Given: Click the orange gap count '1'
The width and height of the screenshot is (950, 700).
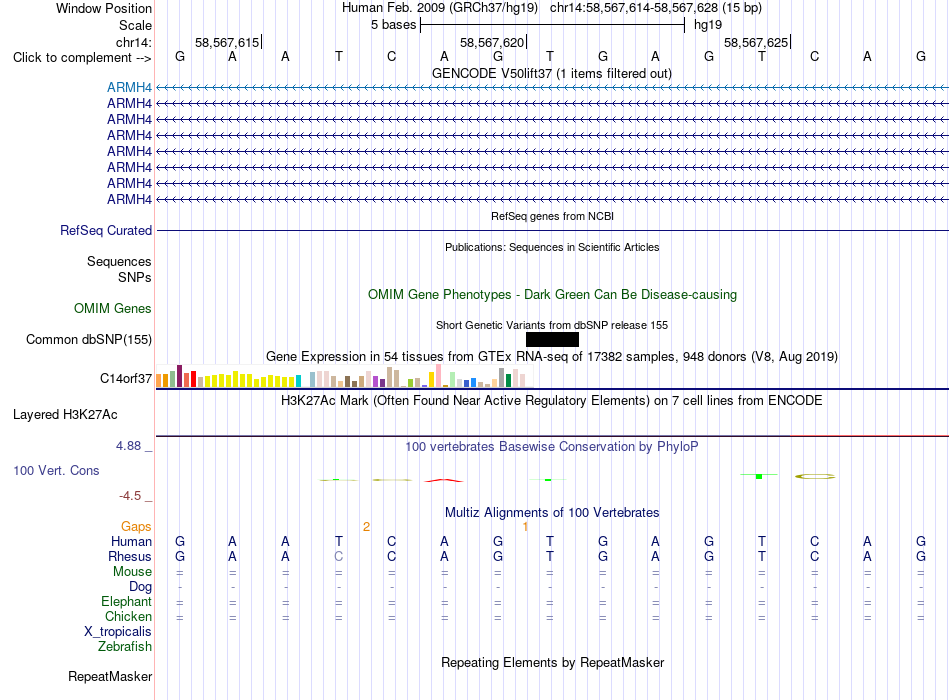Looking at the screenshot, I should pyautogui.click(x=525, y=527).
